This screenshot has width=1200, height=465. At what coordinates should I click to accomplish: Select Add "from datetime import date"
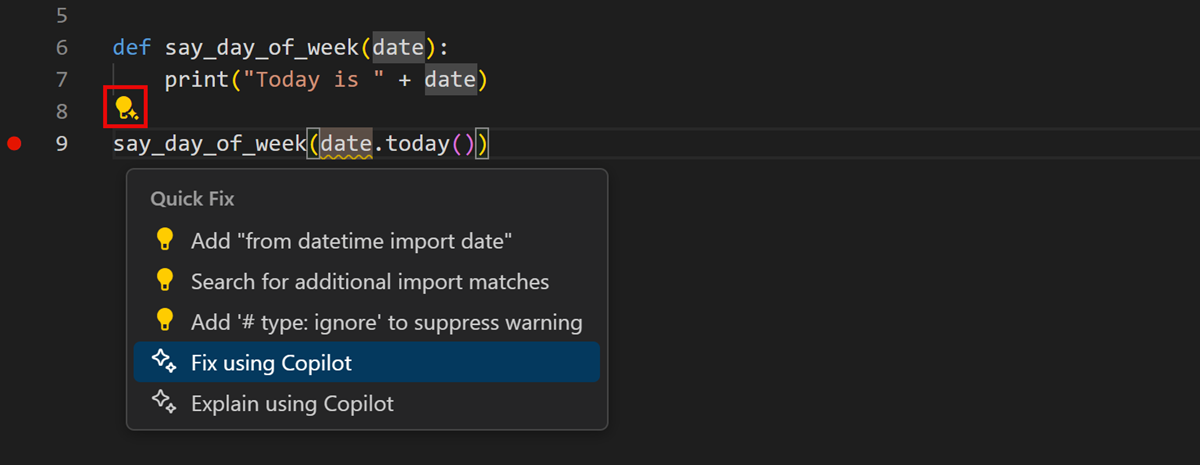(352, 240)
